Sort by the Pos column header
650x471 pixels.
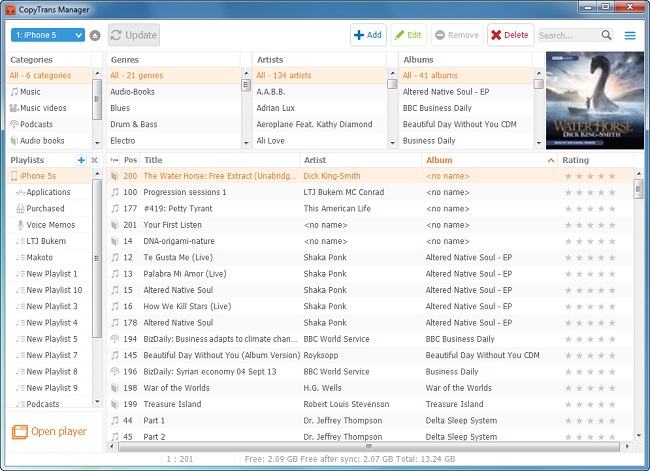click(x=130, y=160)
